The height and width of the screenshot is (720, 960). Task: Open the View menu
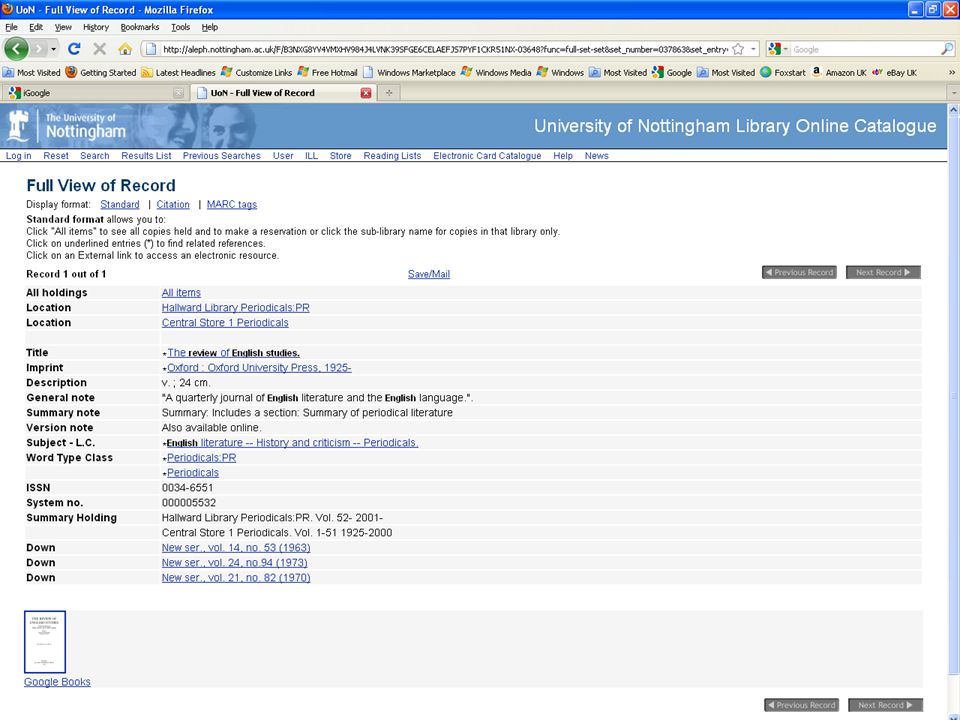click(x=63, y=27)
